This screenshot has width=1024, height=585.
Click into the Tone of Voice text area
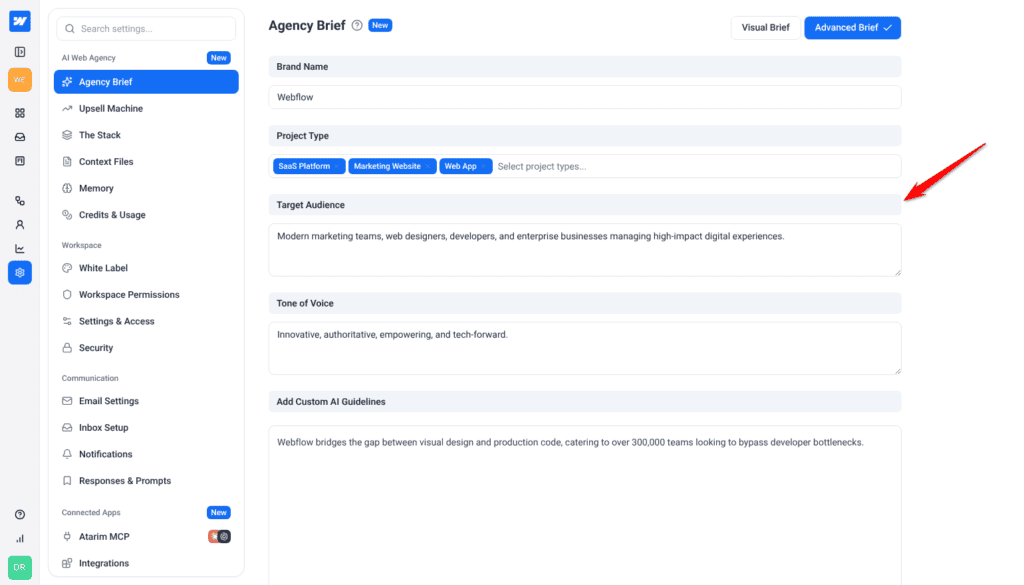pyautogui.click(x=584, y=348)
